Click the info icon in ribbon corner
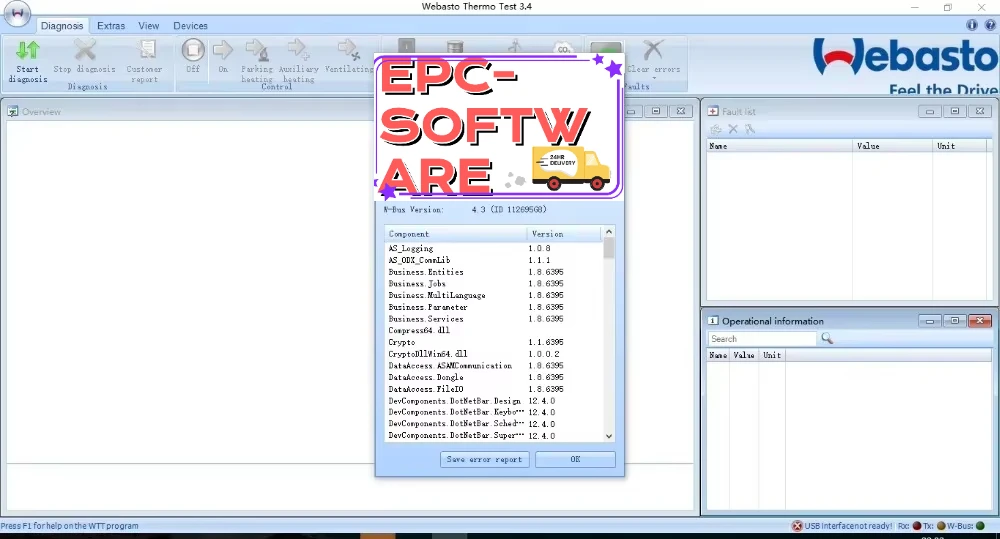This screenshot has width=1000, height=539. coord(971,25)
